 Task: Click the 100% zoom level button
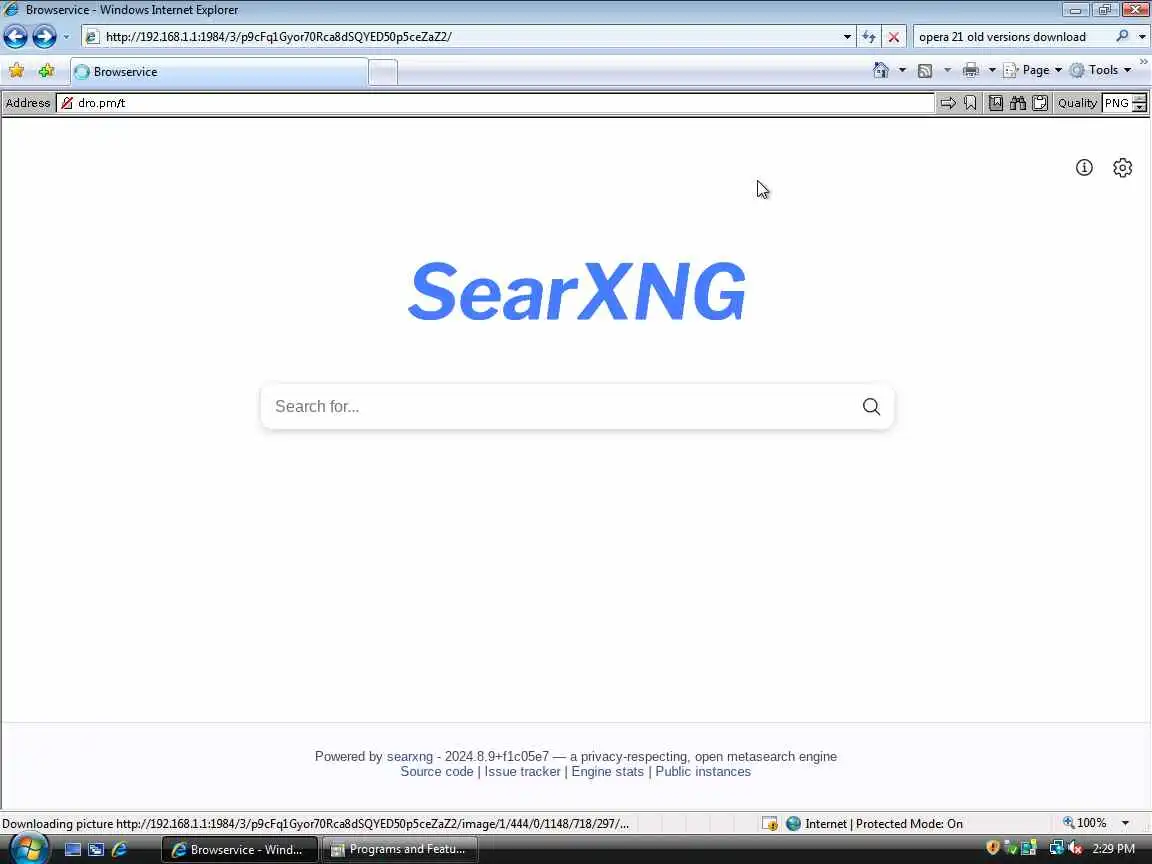1084,823
